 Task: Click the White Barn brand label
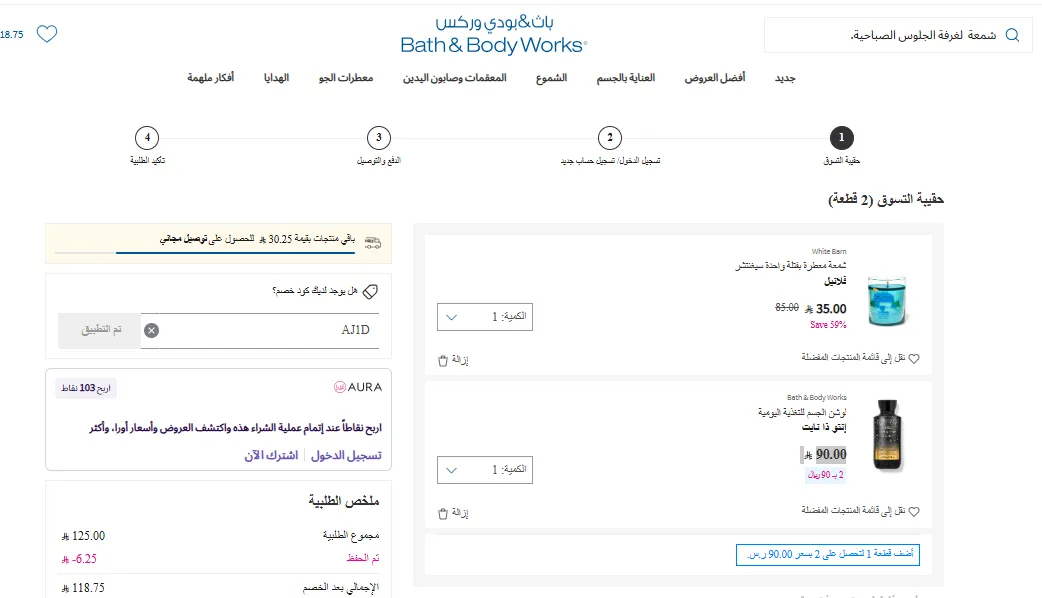[829, 251]
